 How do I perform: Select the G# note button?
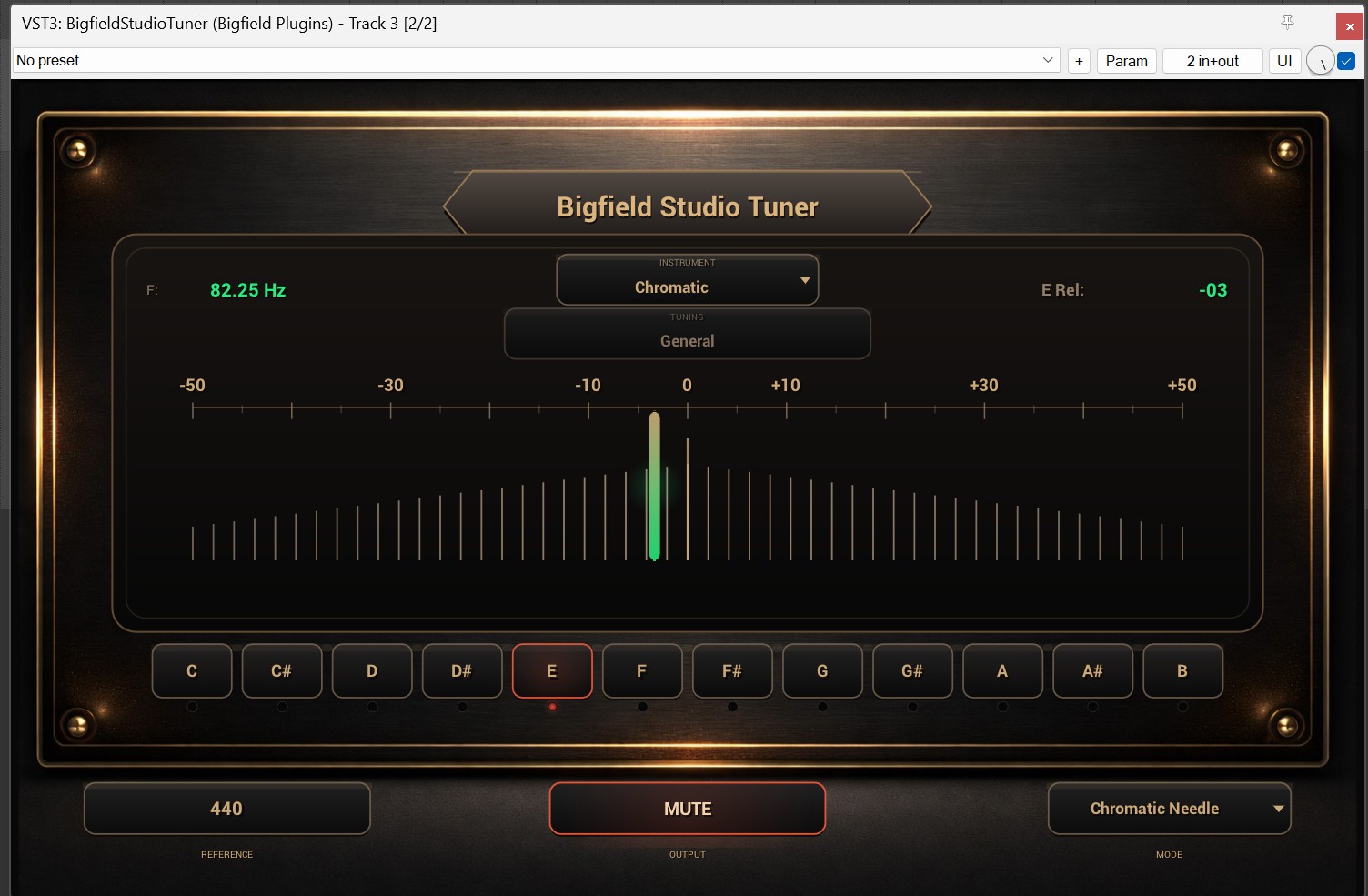tap(912, 671)
